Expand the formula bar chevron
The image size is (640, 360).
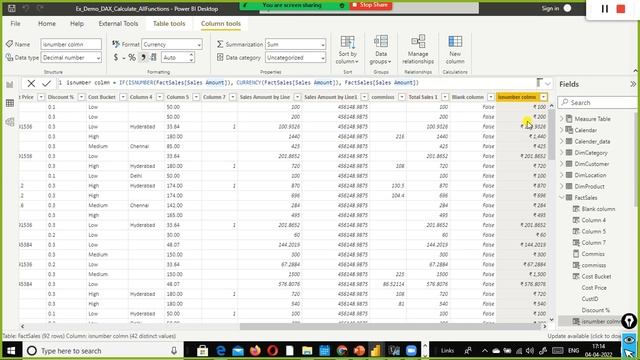click(x=548, y=84)
